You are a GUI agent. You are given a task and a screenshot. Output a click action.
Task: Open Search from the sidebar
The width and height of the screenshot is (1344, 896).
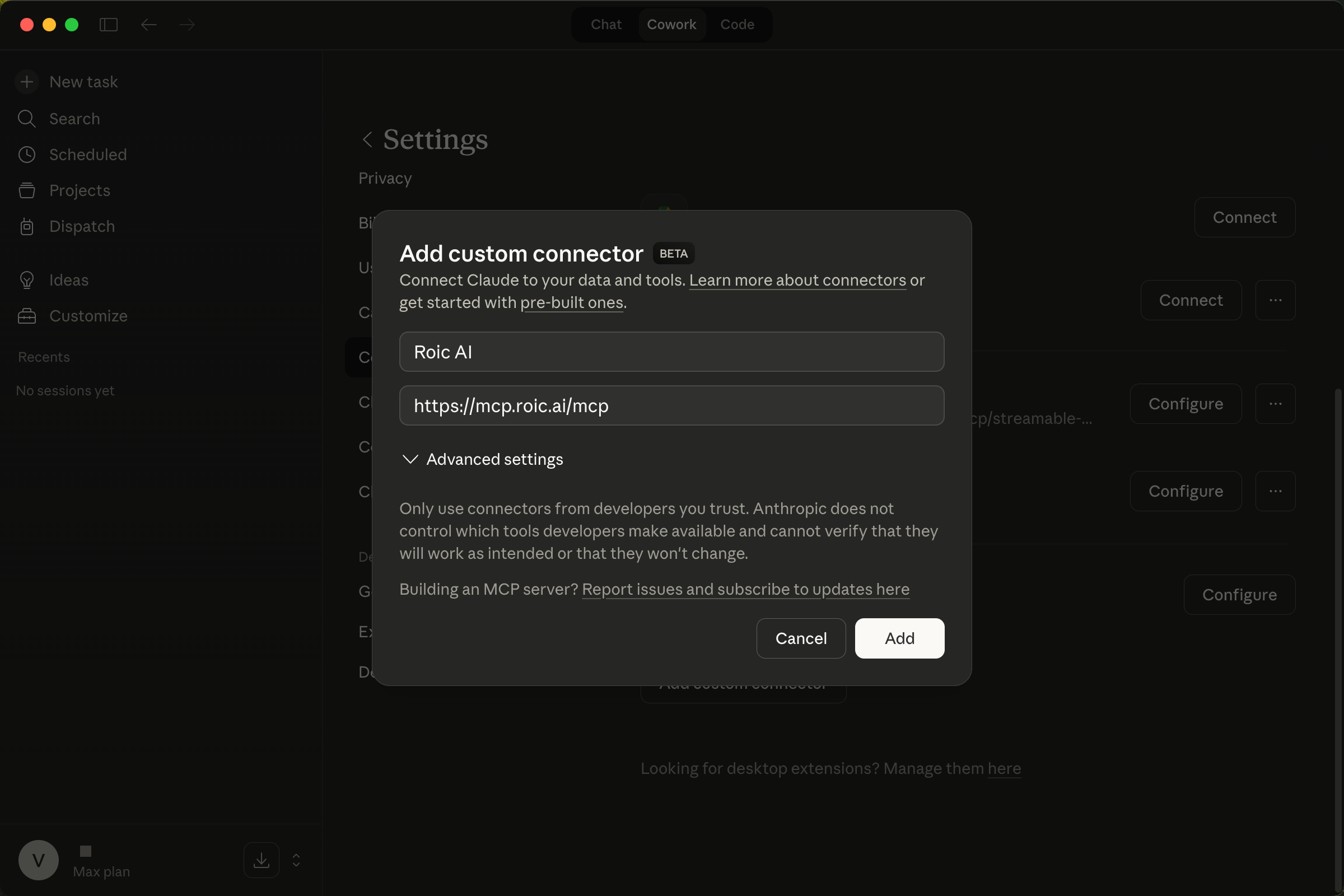[74, 119]
